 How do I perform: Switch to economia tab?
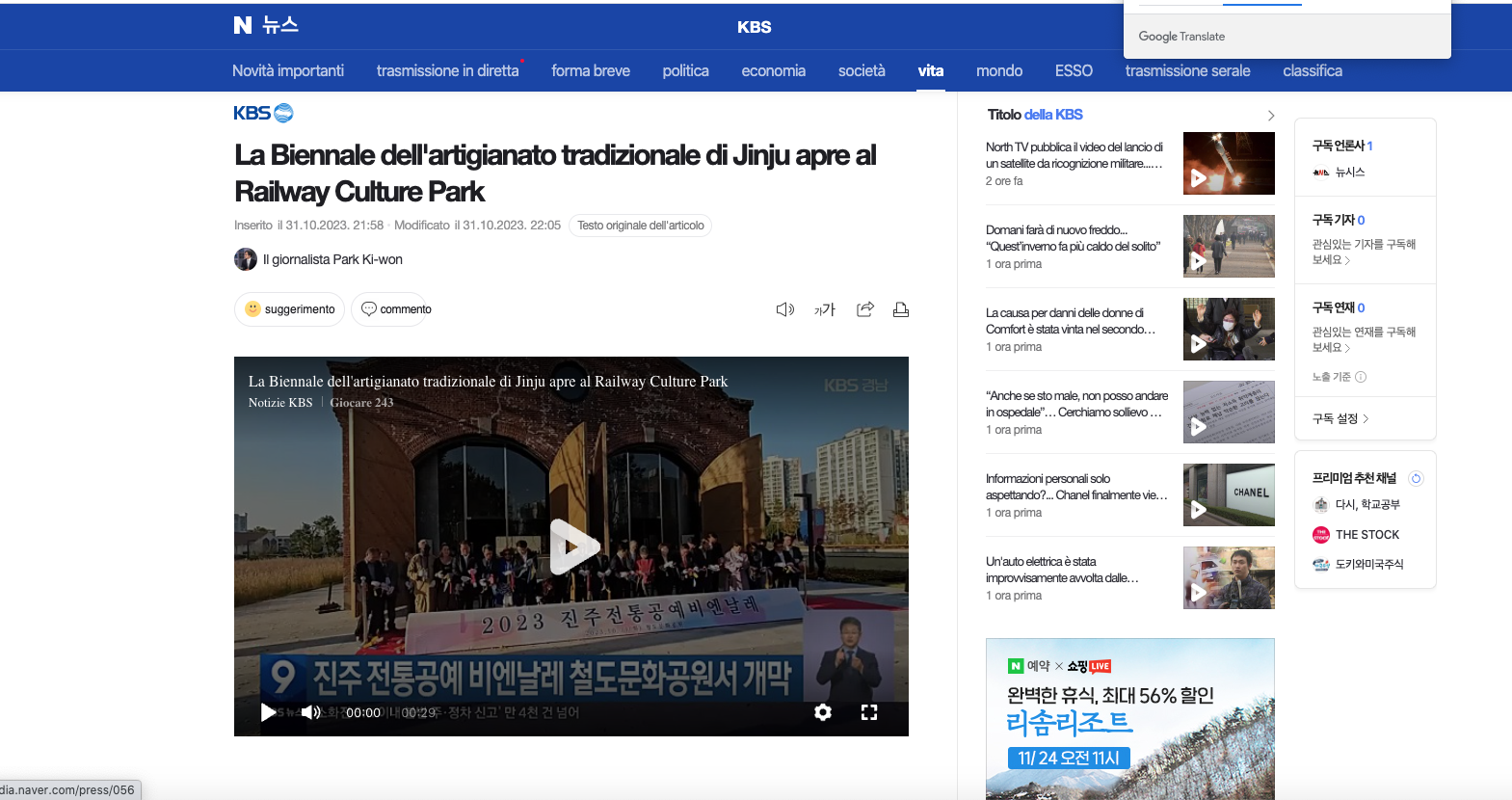pos(774,70)
